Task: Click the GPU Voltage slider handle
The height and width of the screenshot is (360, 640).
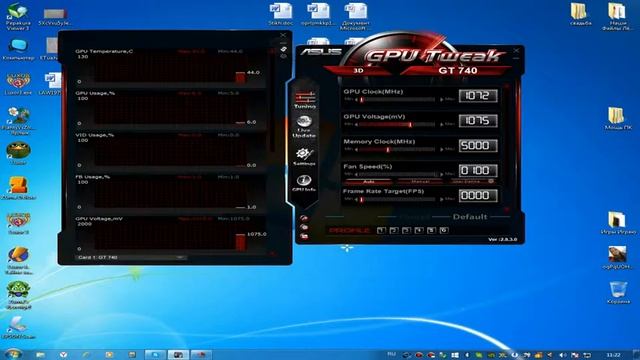Action: pyautogui.click(x=410, y=124)
